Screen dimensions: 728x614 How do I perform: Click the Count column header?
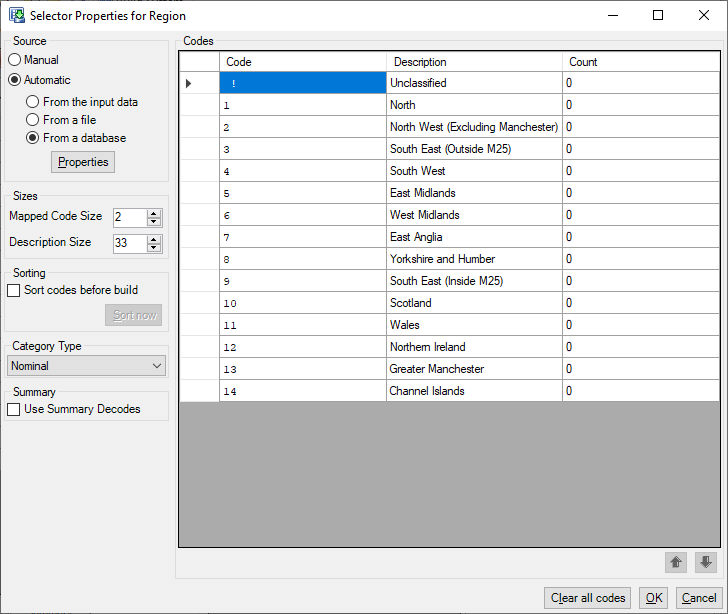(x=641, y=62)
